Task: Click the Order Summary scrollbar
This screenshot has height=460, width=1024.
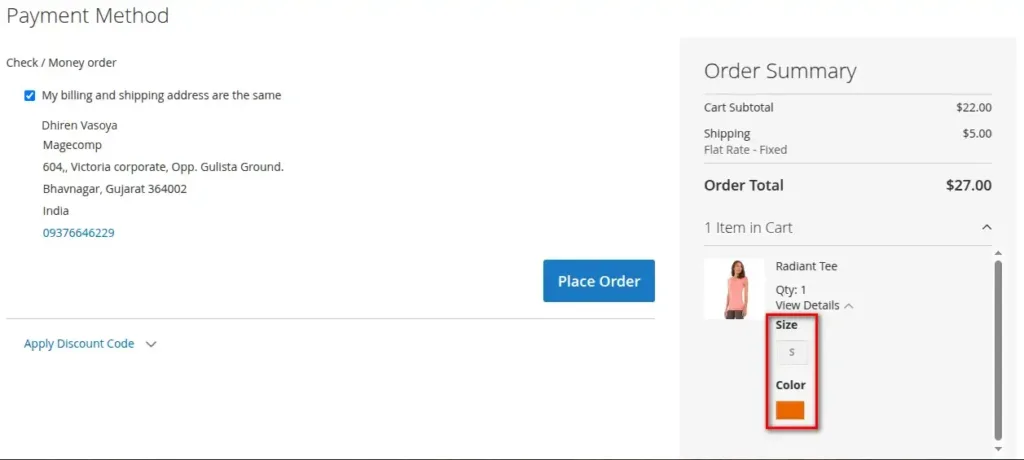Action: click(x=998, y=348)
